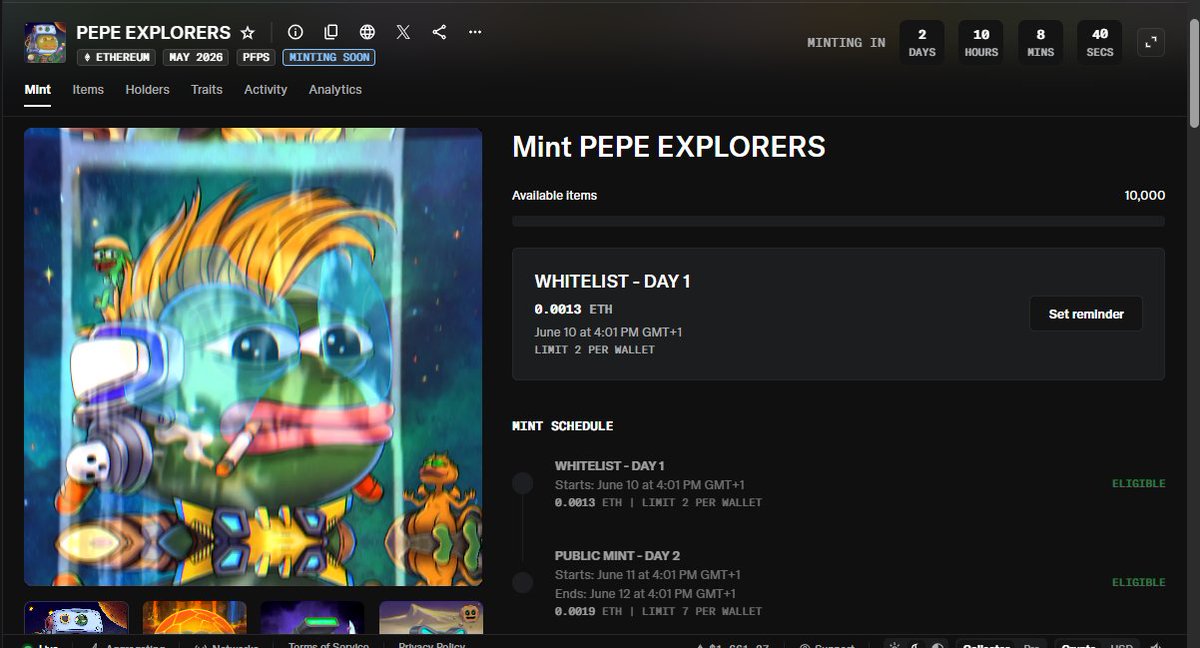The image size is (1200, 648).
Task: Click the ELIGIBLE label for Public Mint Day 2
Action: [1139, 582]
